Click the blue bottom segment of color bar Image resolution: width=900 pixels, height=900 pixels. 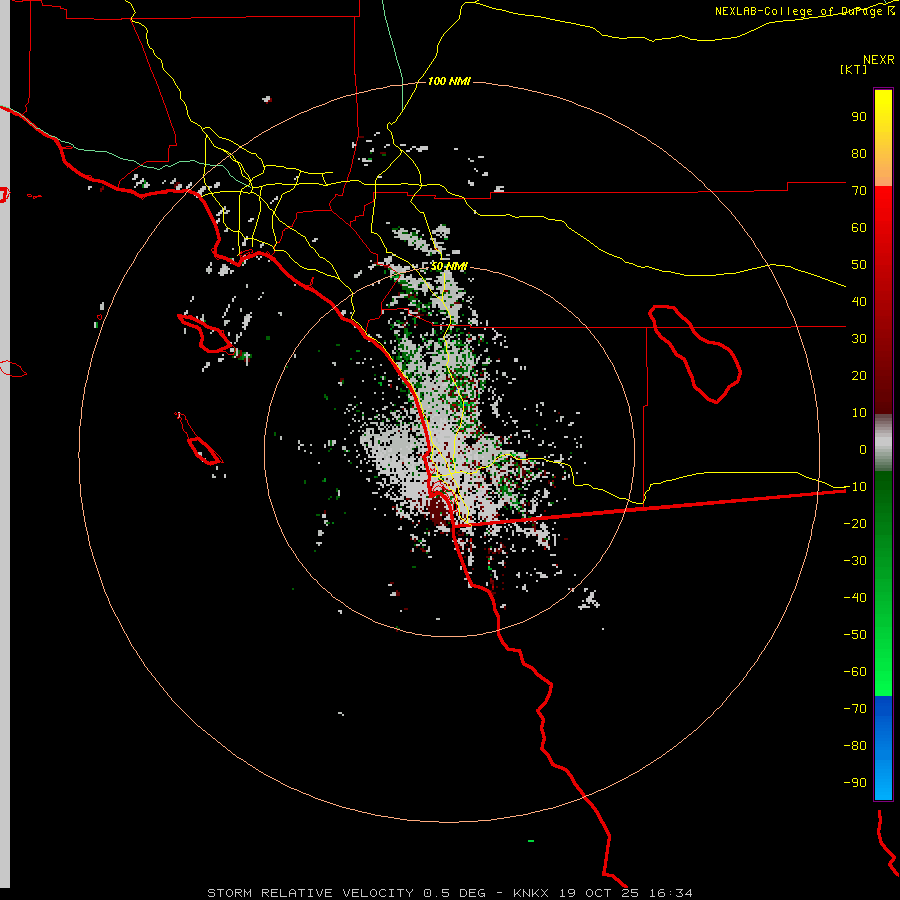click(x=883, y=748)
